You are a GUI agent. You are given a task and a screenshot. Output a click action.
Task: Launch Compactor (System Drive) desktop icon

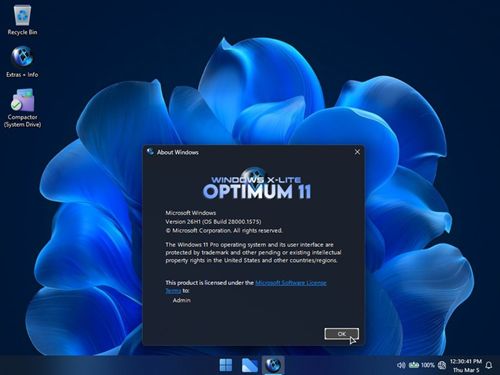(22, 108)
